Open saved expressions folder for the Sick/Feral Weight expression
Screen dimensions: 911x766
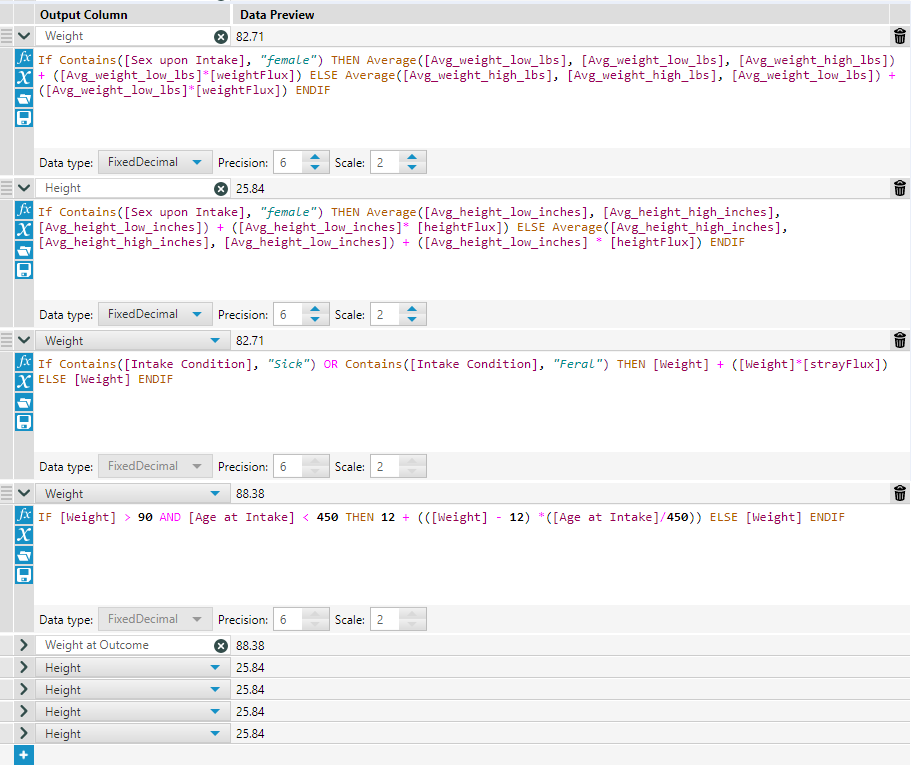[x=24, y=402]
